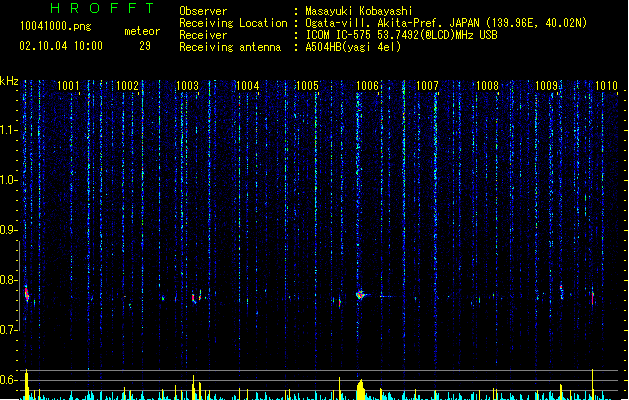The width and height of the screenshot is (629, 400).
Task: Select the 1001 time marker
Action: click(68, 86)
